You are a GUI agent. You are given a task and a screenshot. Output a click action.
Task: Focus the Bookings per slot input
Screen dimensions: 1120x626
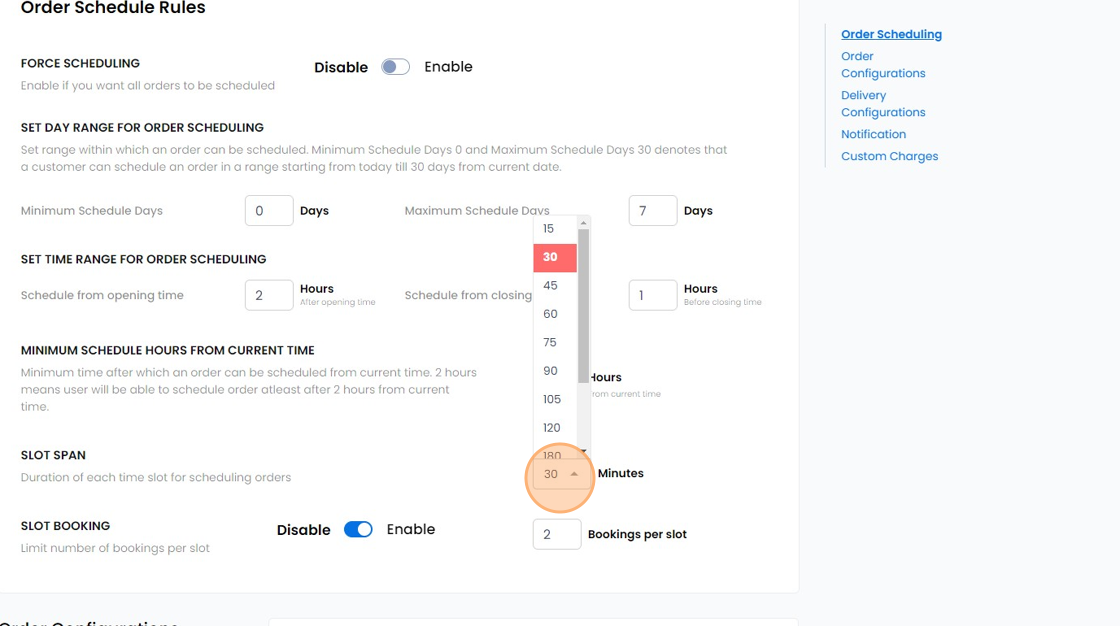[556, 534]
